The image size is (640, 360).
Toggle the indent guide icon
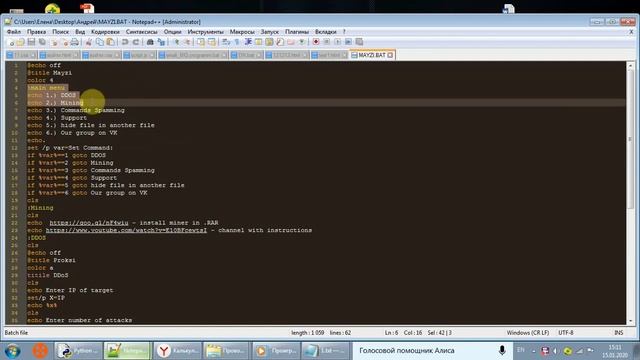248,42
